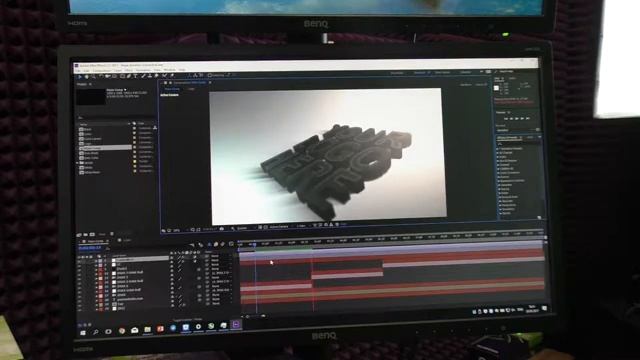Select the Pan Behind anchor tool

tap(115, 76)
